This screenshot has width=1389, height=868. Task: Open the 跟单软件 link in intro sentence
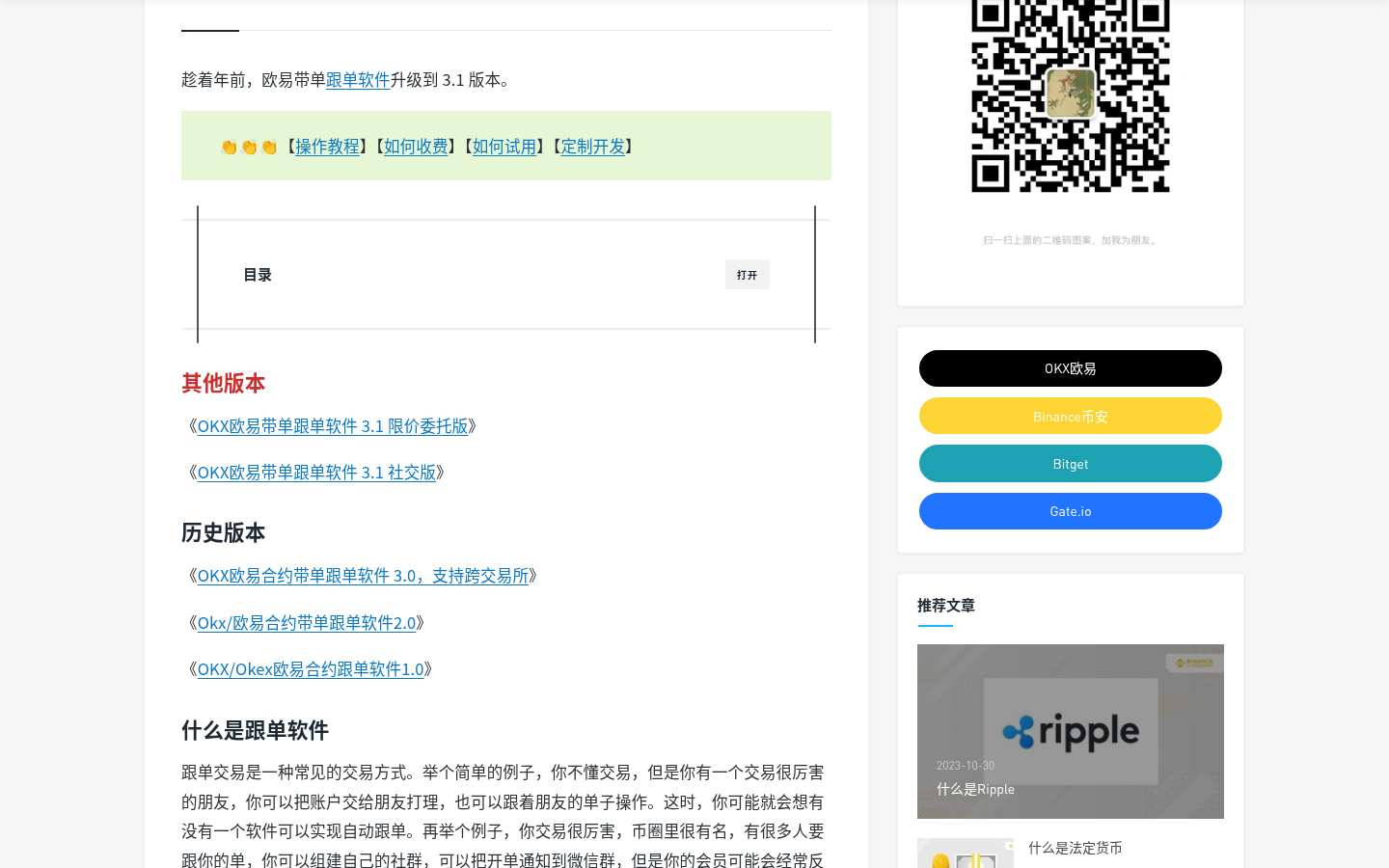click(x=358, y=80)
